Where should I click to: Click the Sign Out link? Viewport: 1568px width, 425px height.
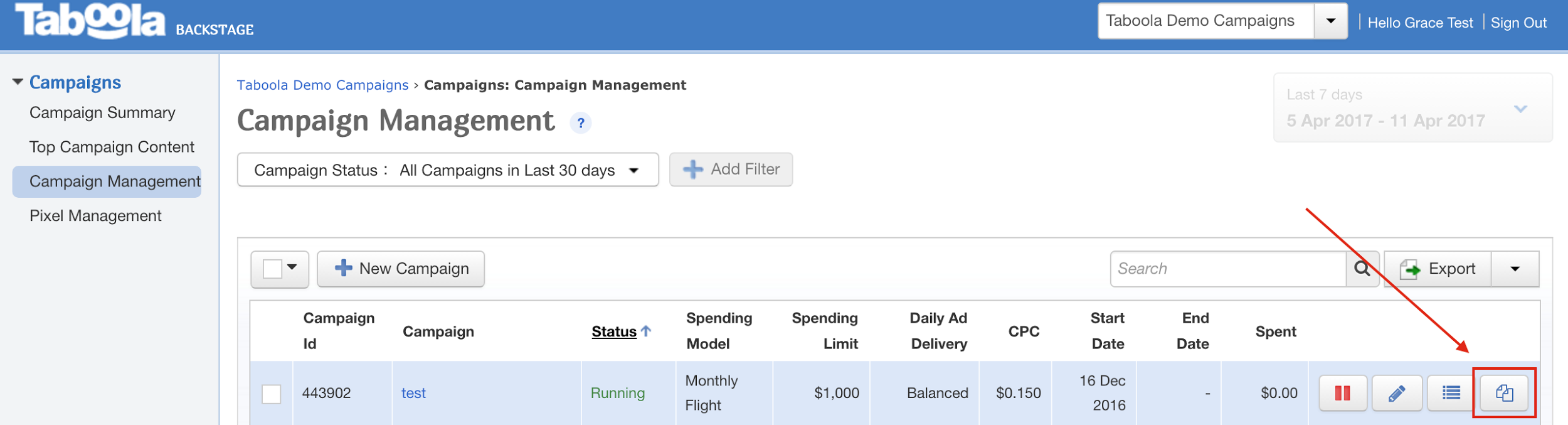(1518, 23)
